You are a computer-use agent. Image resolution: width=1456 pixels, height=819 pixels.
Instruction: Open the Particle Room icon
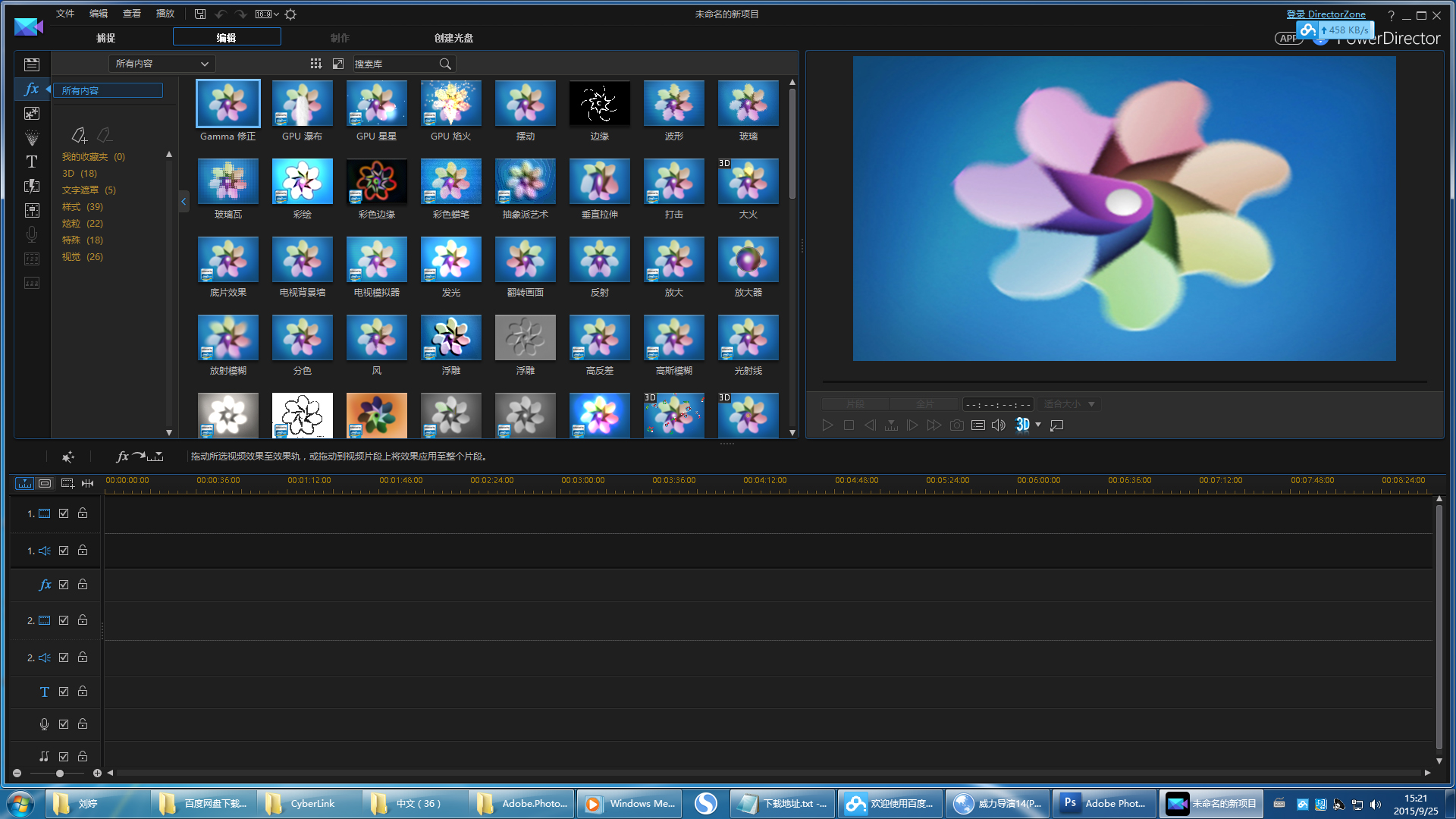pos(31,137)
